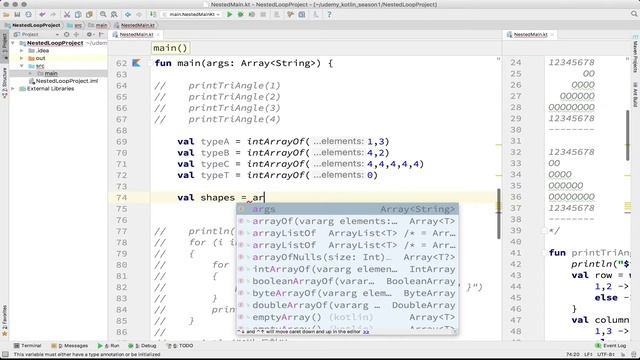
Task: Click the Replace toolbar icon
Action: coord(114,14)
